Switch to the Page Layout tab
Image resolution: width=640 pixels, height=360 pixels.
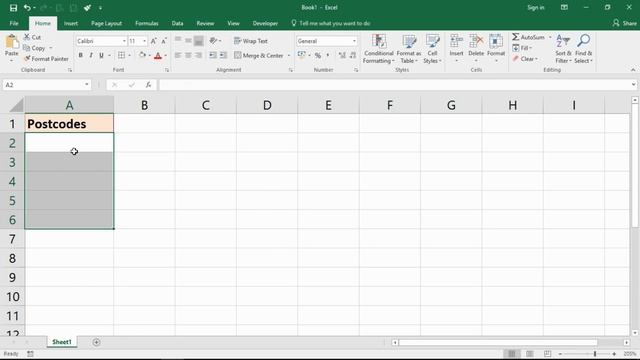point(106,23)
